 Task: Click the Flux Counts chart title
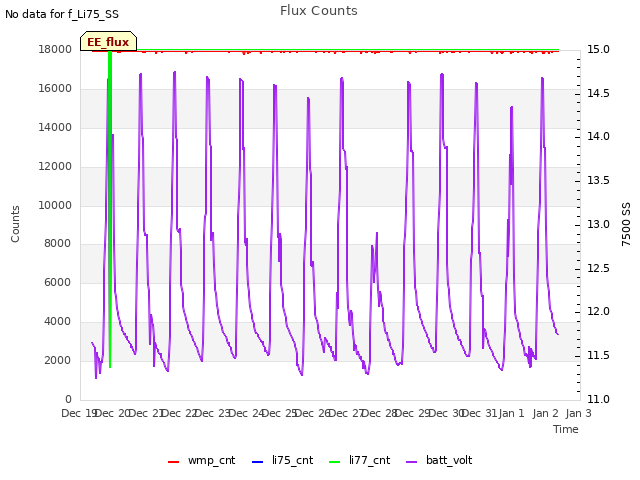[319, 11]
